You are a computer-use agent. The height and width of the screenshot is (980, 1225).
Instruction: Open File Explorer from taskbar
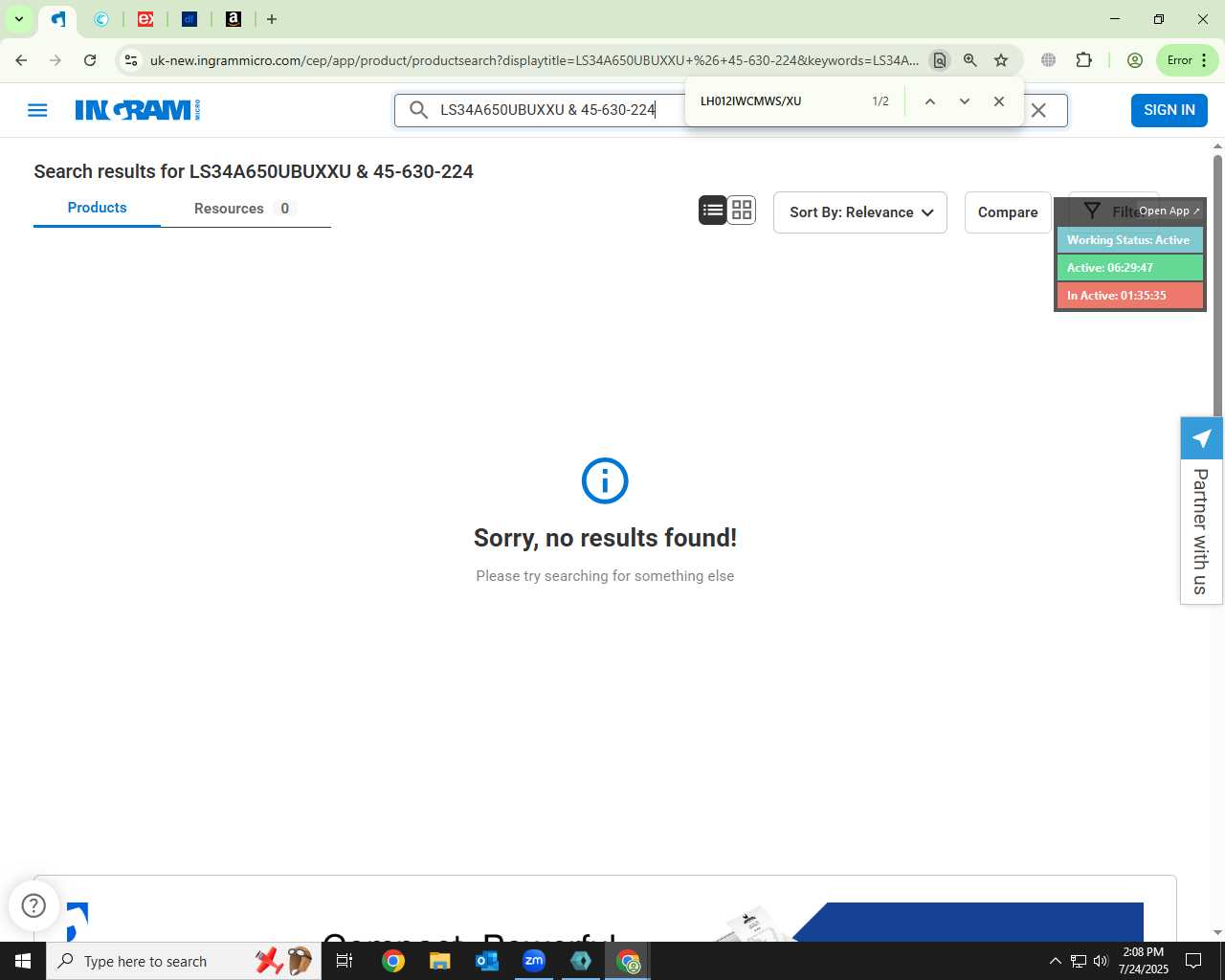440,961
